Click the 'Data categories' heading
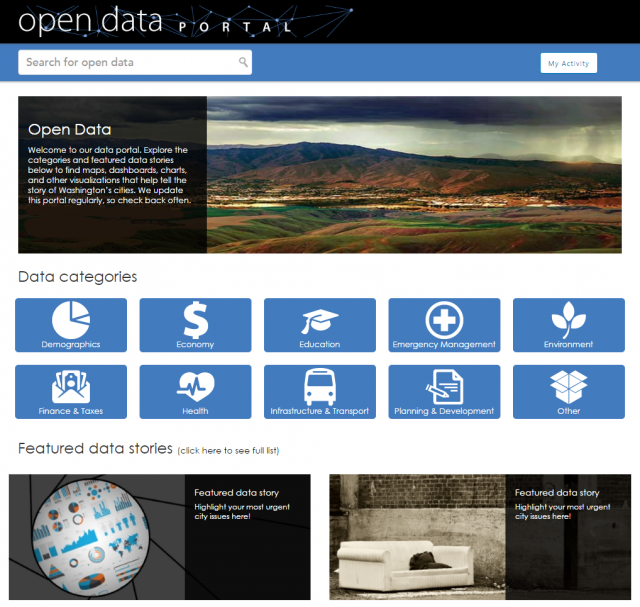Image resolution: width=640 pixels, height=607 pixels. click(x=78, y=277)
